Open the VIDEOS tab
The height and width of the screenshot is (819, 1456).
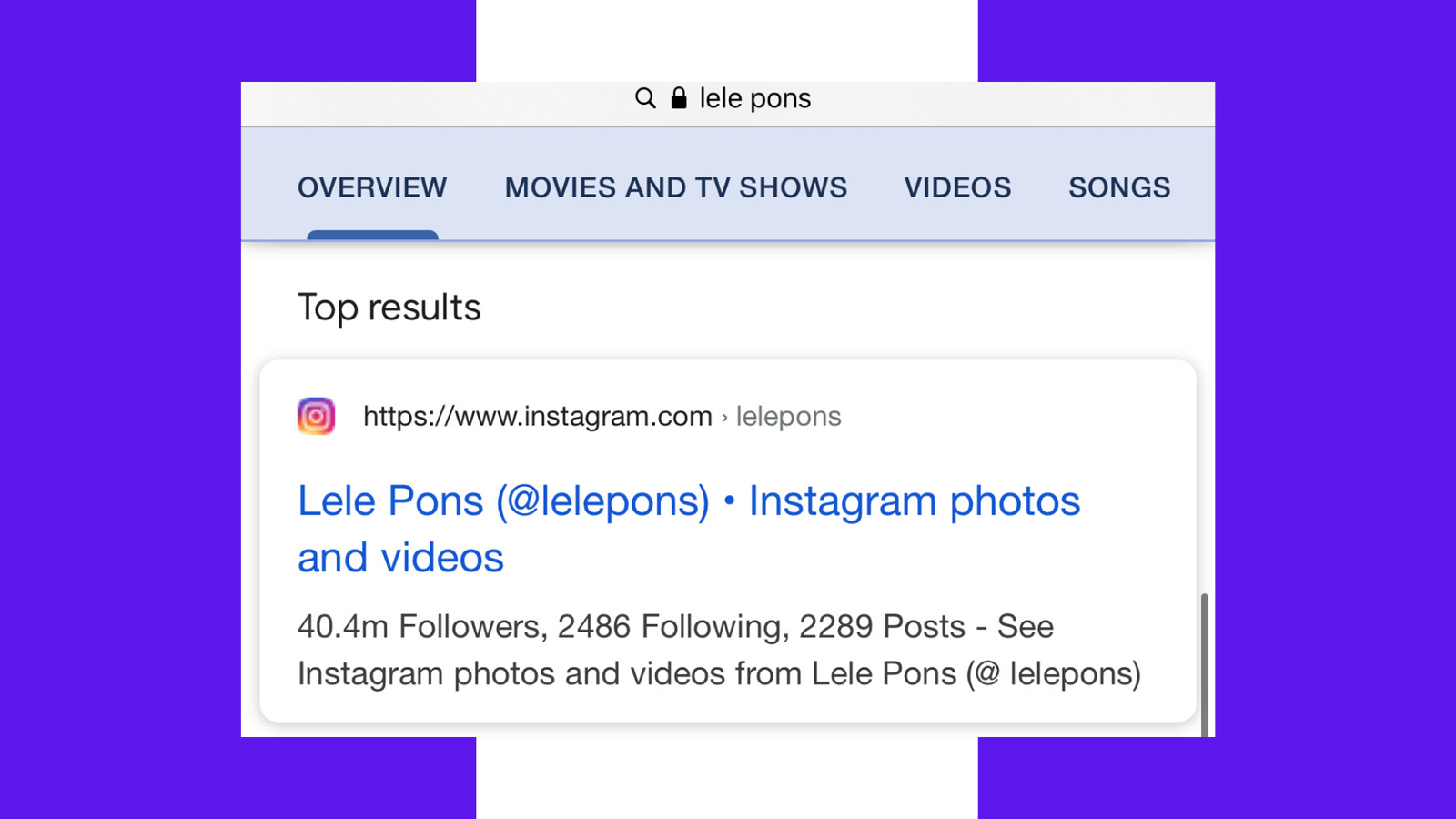coord(957,187)
